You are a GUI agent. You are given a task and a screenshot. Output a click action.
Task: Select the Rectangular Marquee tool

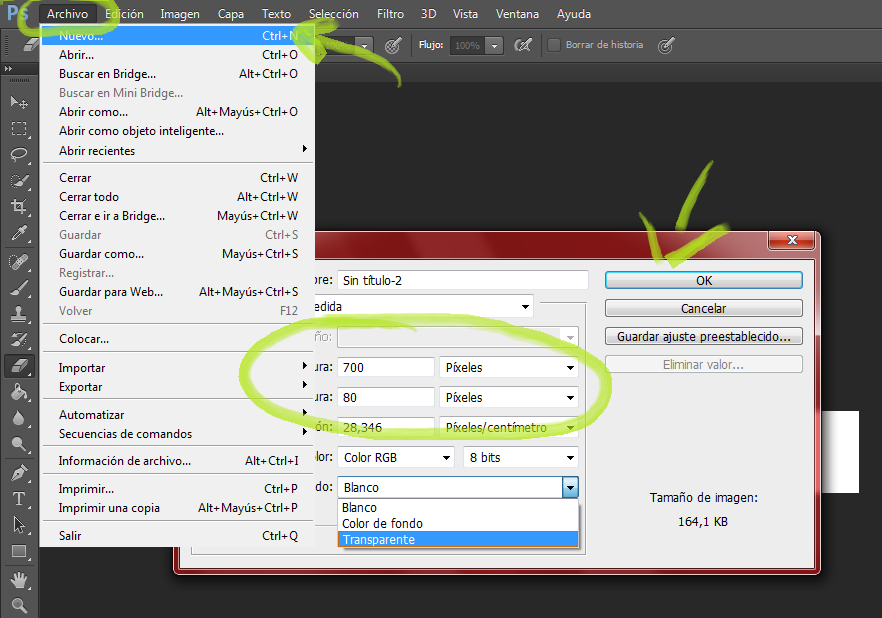point(19,129)
